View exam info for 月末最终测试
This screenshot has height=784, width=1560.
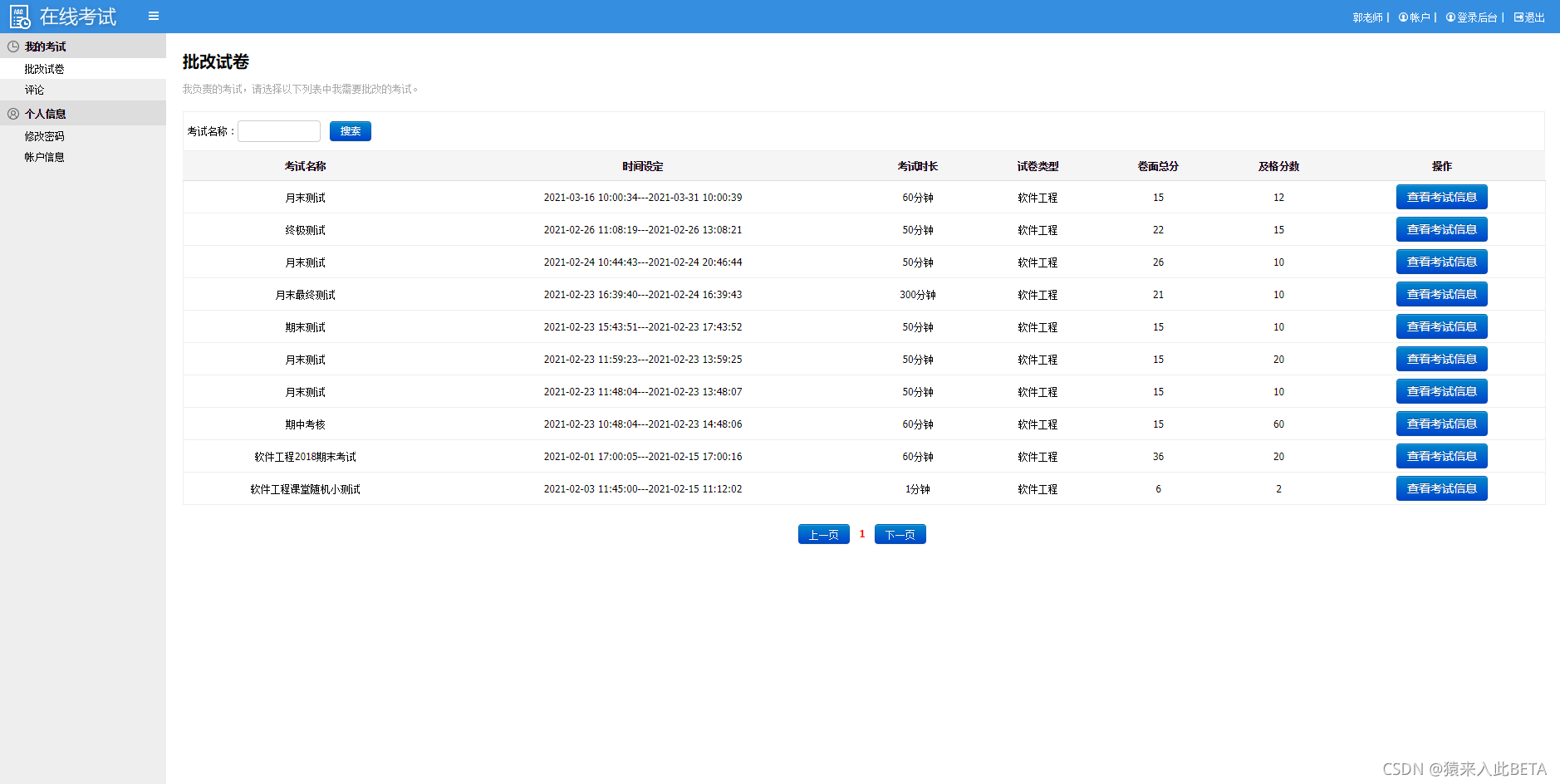click(x=1442, y=294)
